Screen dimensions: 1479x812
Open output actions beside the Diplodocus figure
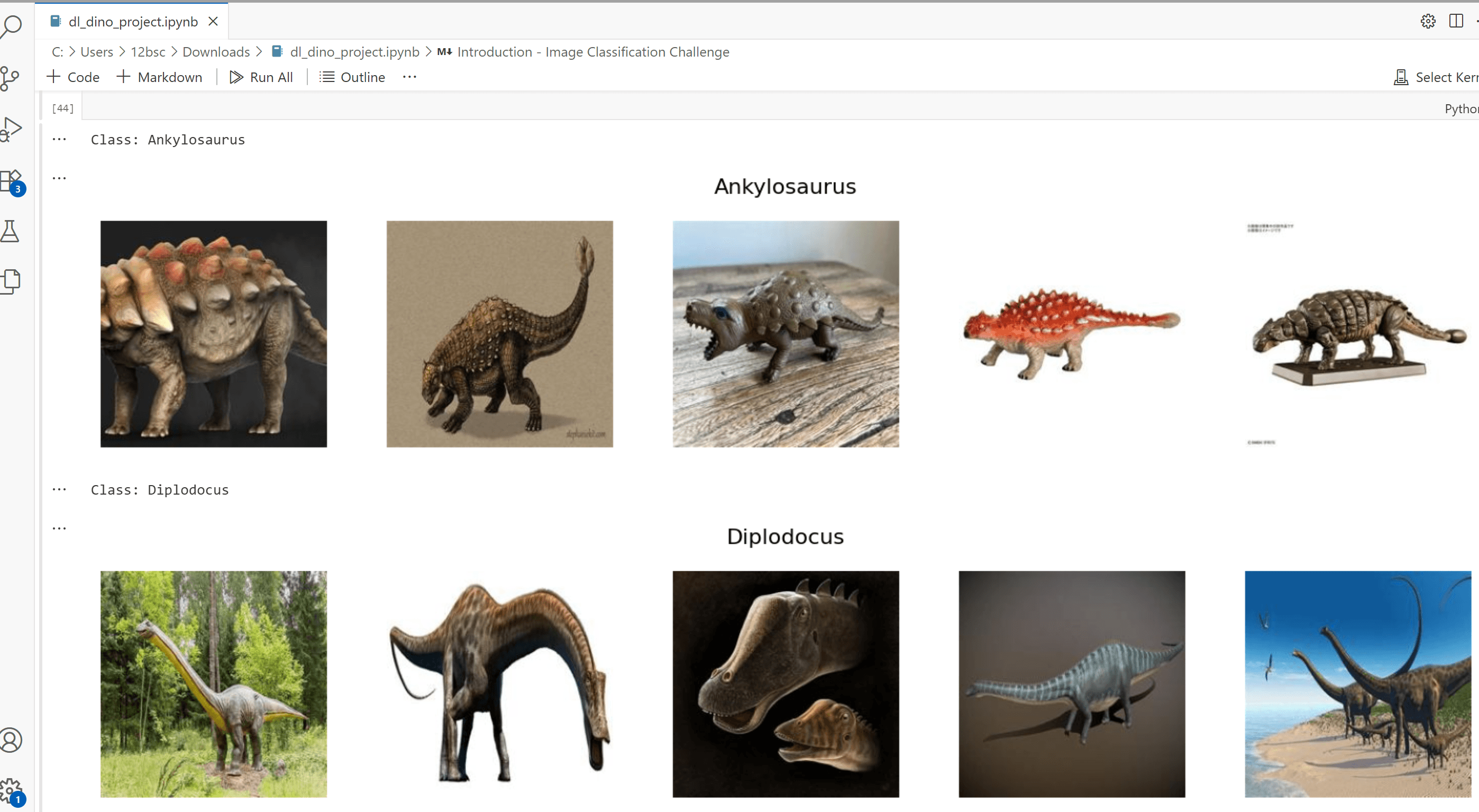pos(59,528)
